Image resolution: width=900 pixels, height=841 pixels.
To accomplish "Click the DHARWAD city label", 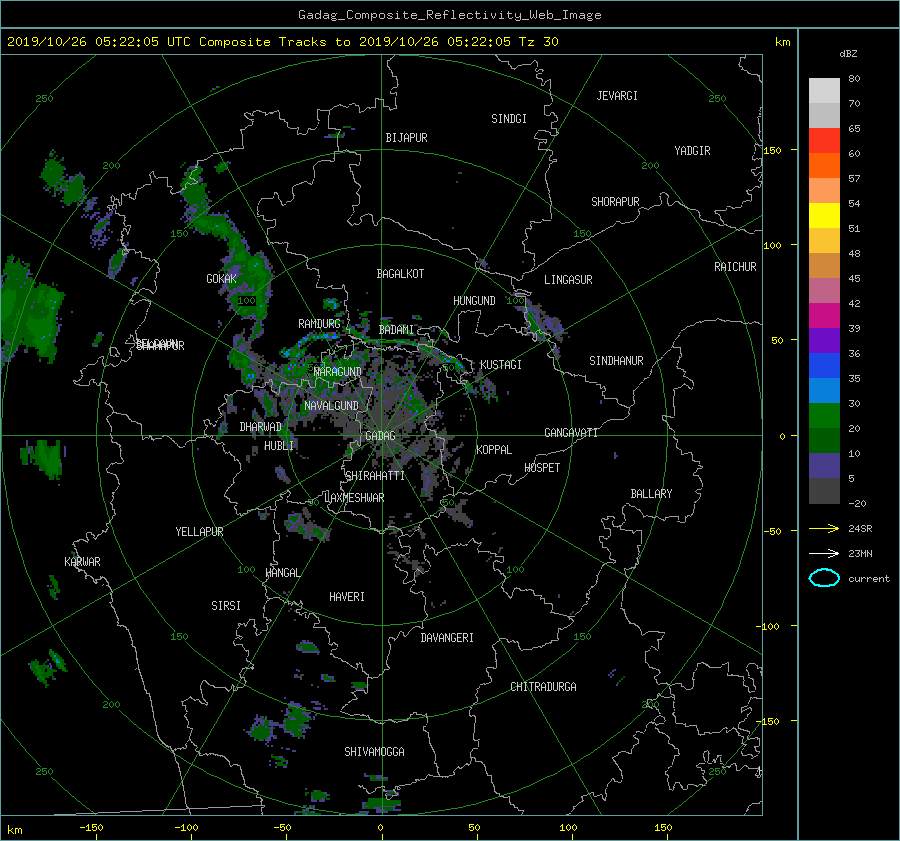I will tap(260, 427).
